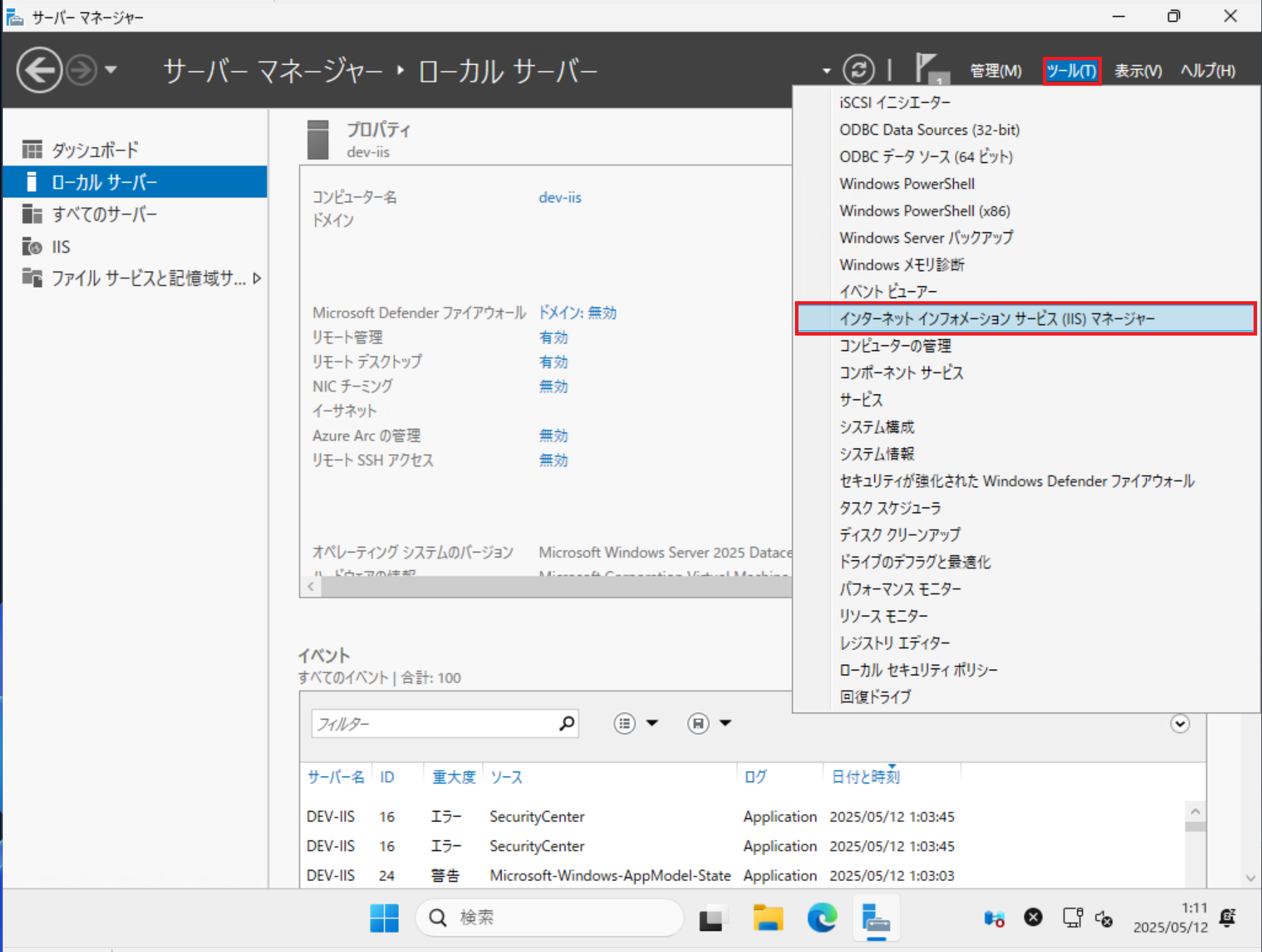
Task: Open インターネット インフォメーション サービス (IIS) マネージャー
Action: [x=1026, y=319]
